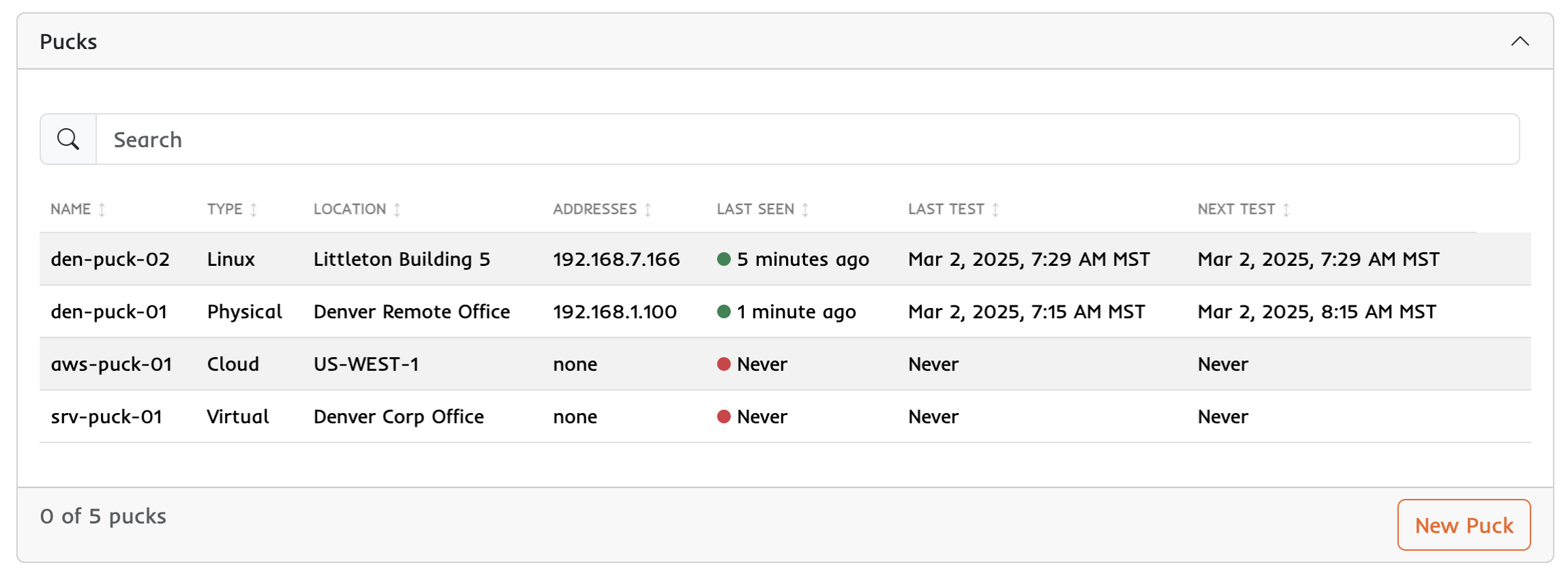The image size is (1568, 578).
Task: Open den-puck-02 row
Action: coord(110,260)
